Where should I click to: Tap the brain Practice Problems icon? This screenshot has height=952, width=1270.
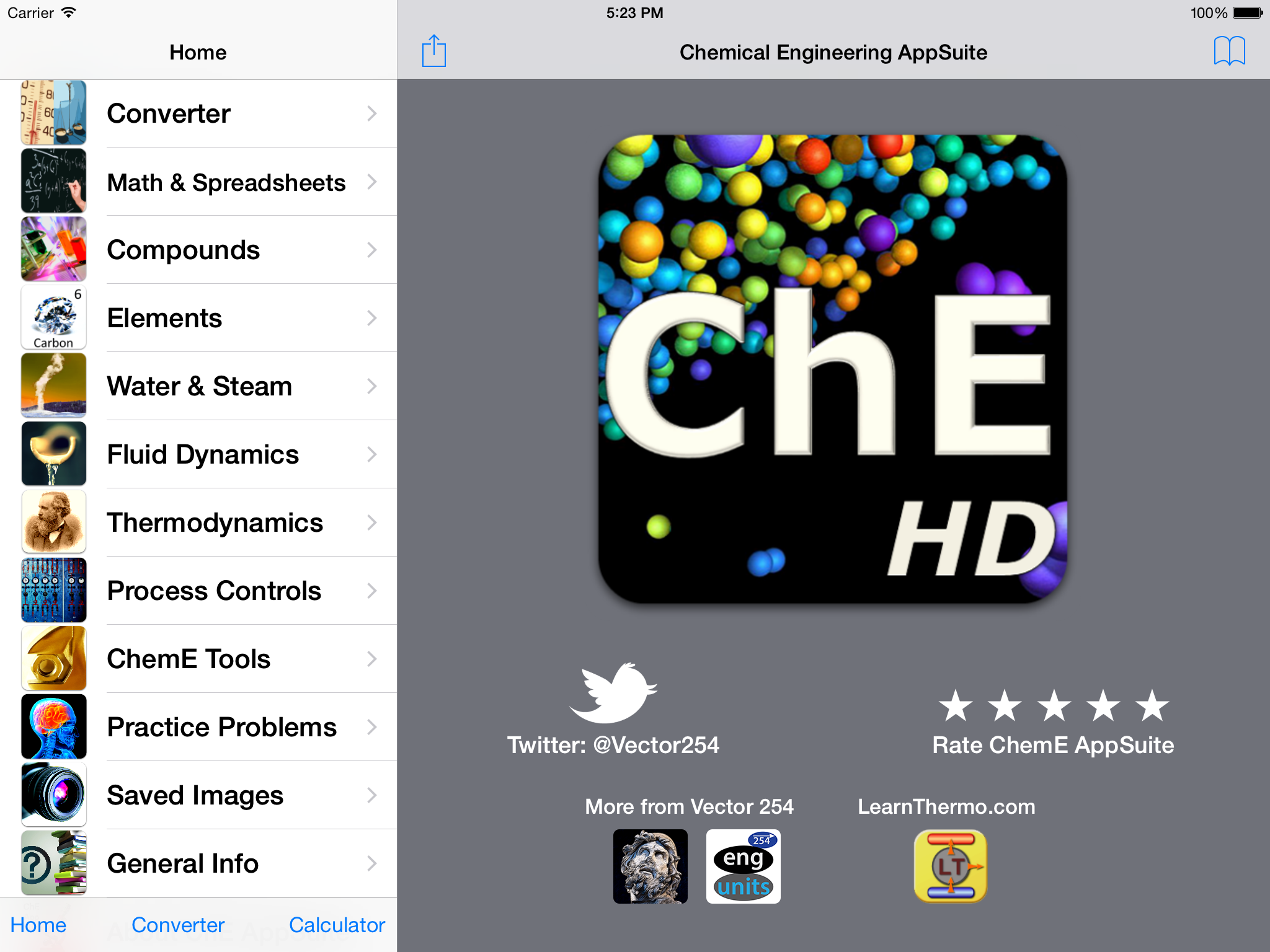(x=53, y=726)
